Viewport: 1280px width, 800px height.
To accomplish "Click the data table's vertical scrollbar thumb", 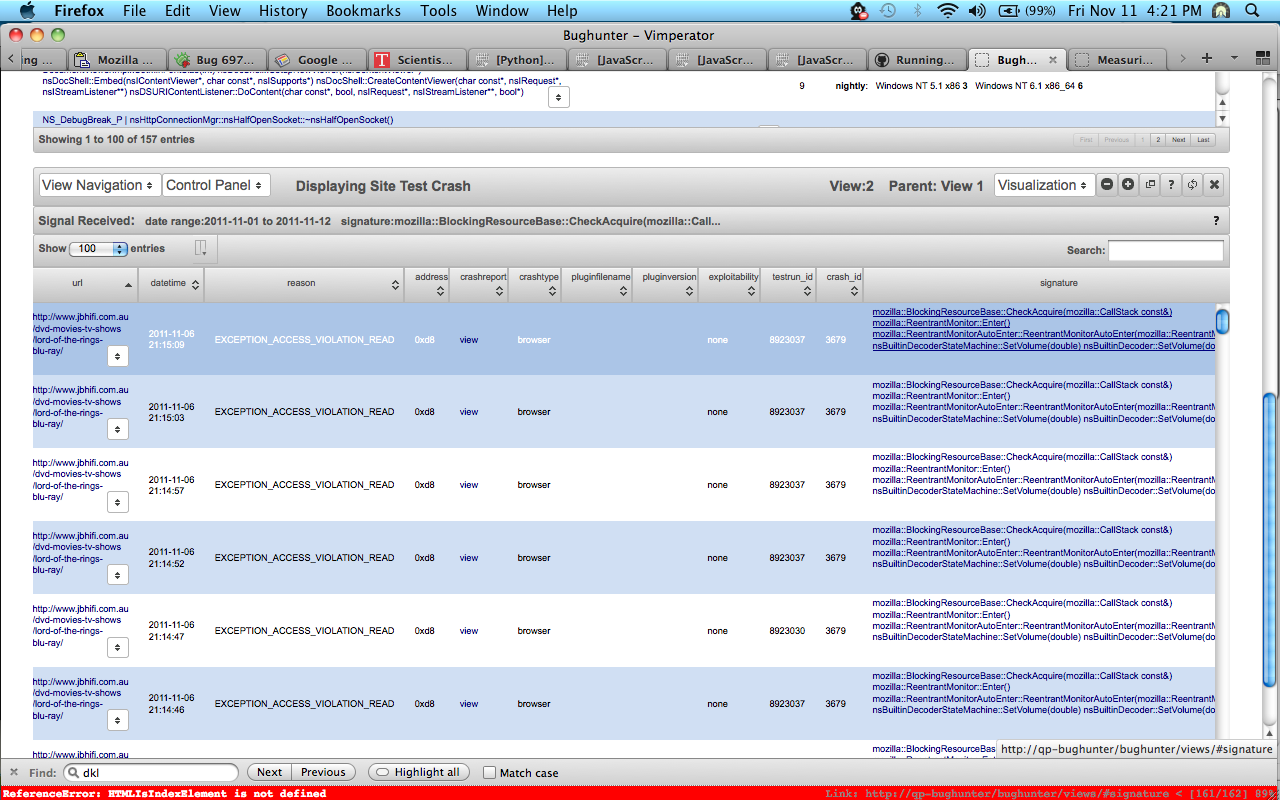I will (1222, 322).
